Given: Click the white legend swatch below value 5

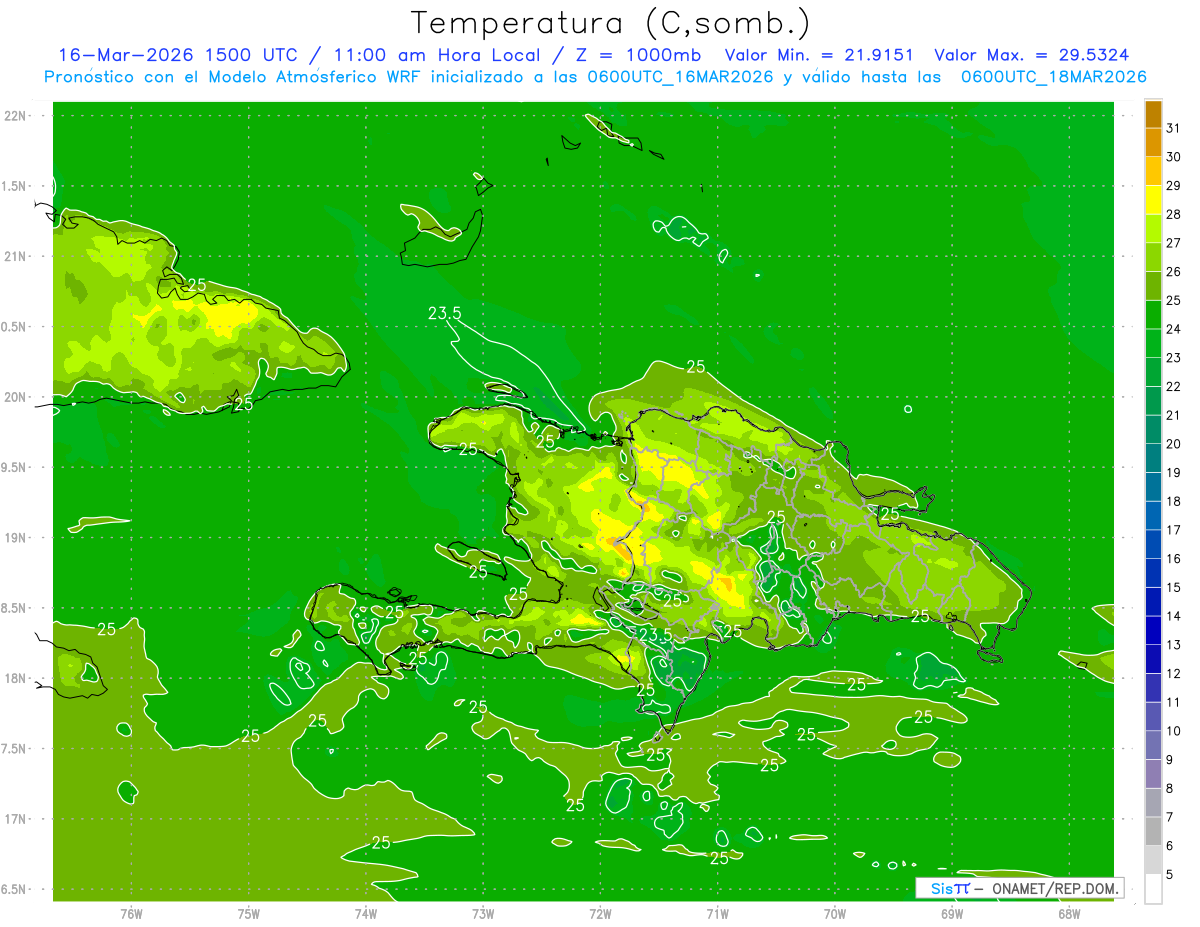Looking at the screenshot, I should 1153,889.
